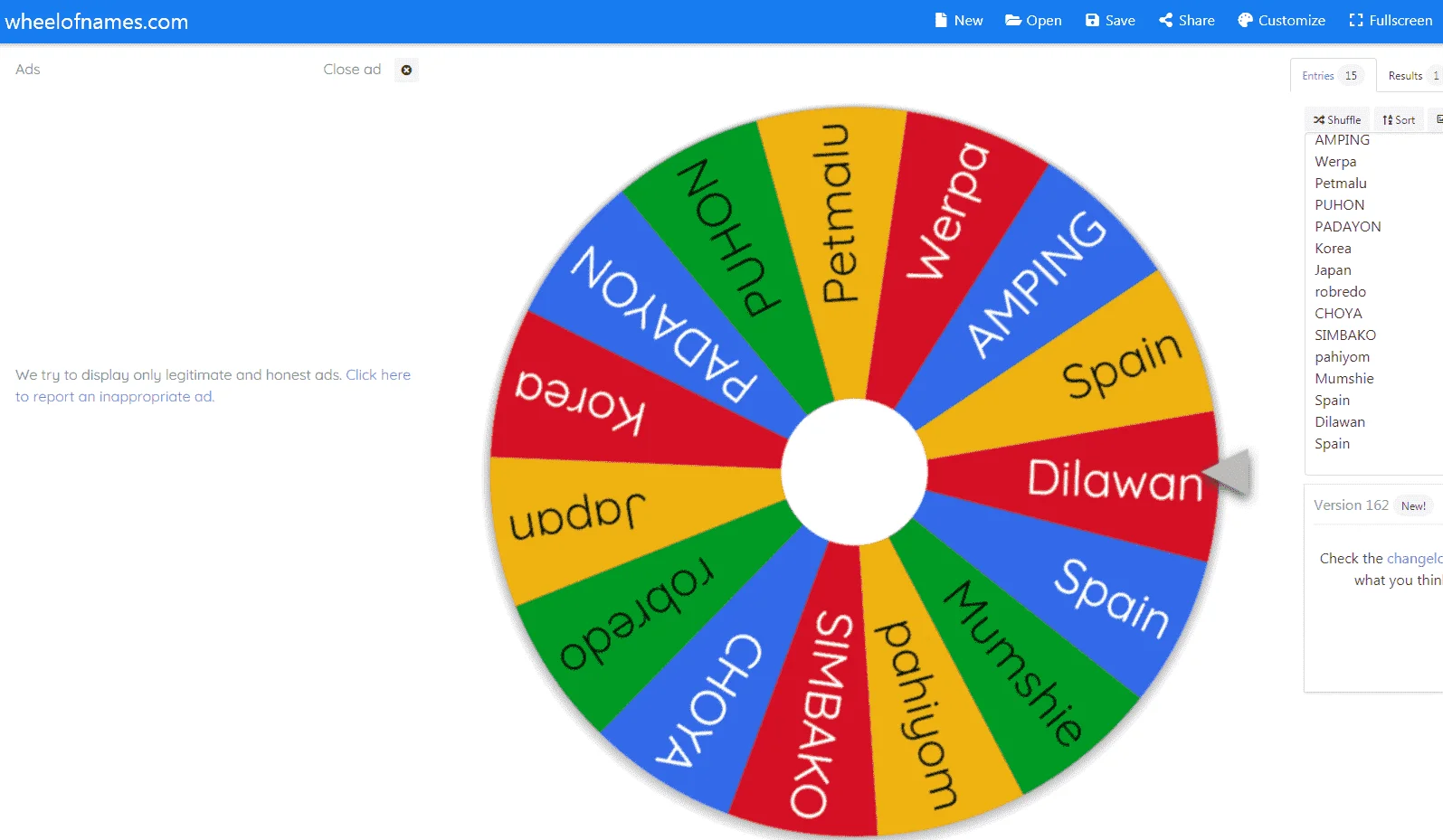Close the ad with the X icon

[406, 70]
